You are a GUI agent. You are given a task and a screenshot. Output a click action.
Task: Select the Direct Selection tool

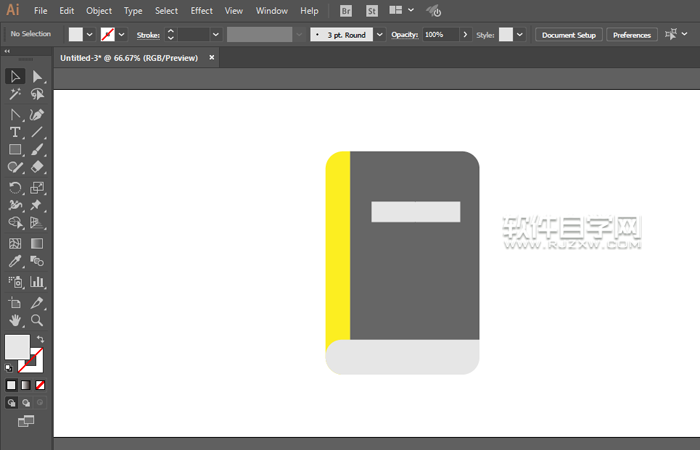[37, 76]
